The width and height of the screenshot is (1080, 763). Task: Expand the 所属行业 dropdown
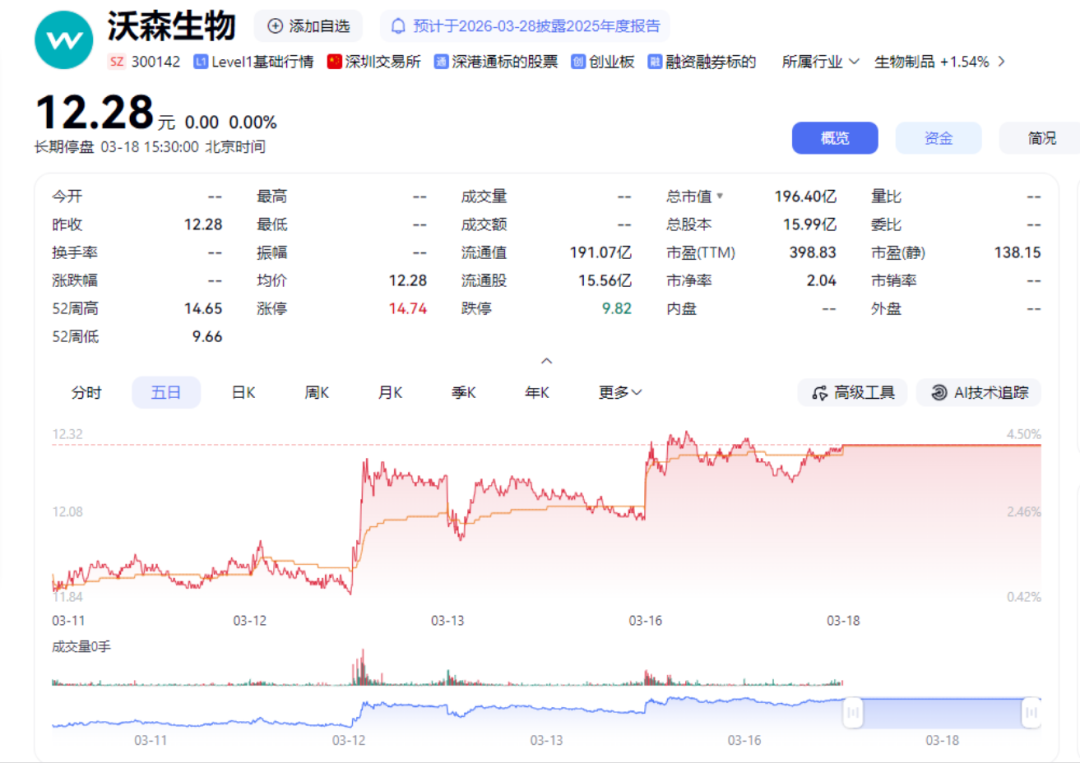pyautogui.click(x=820, y=62)
